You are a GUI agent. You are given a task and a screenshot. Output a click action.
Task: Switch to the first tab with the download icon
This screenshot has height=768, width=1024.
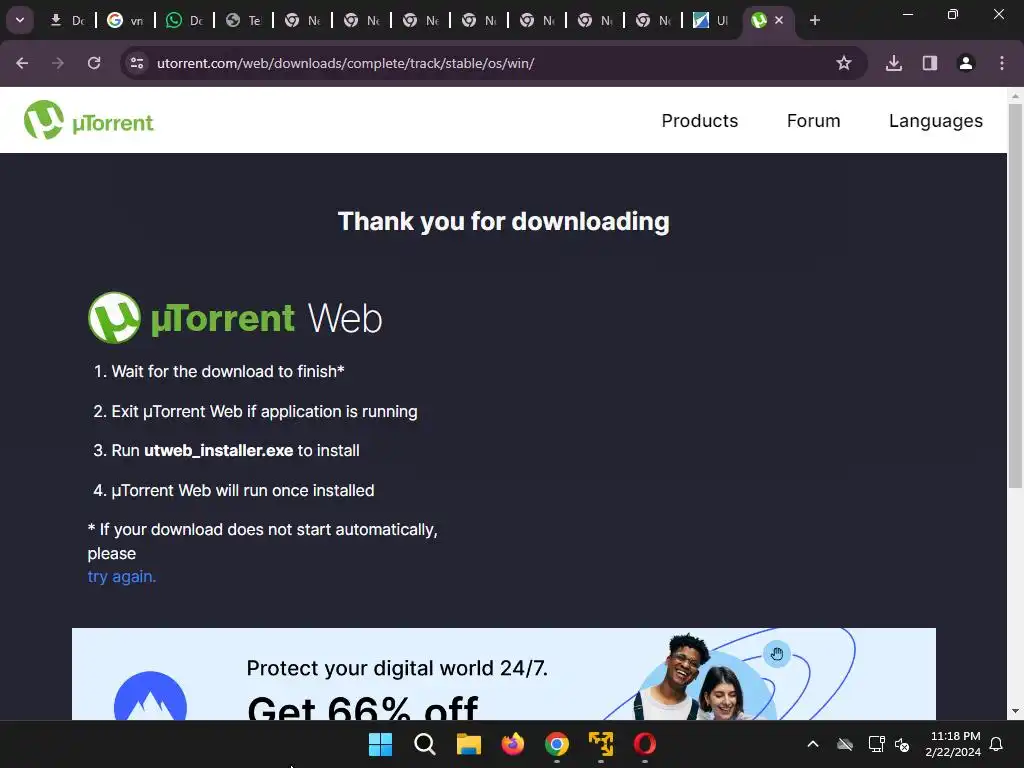pyautogui.click(x=67, y=21)
